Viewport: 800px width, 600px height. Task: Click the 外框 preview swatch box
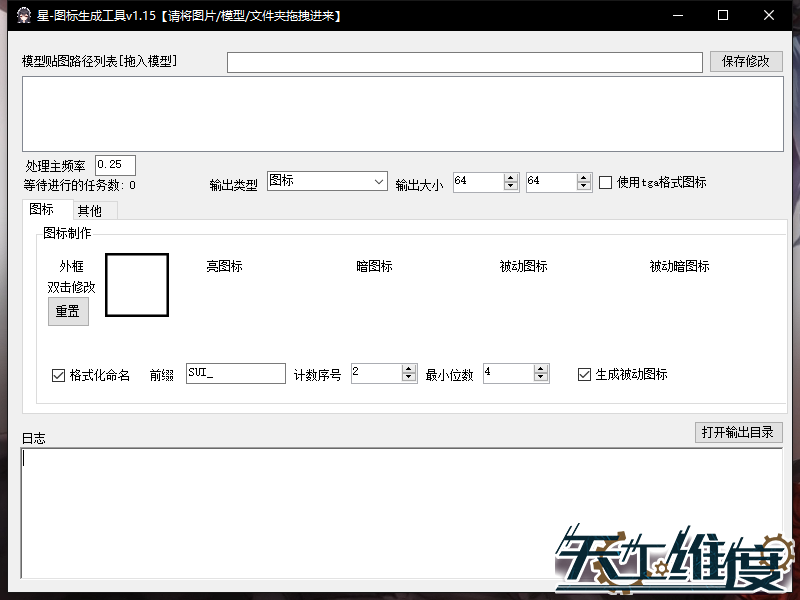(136, 285)
